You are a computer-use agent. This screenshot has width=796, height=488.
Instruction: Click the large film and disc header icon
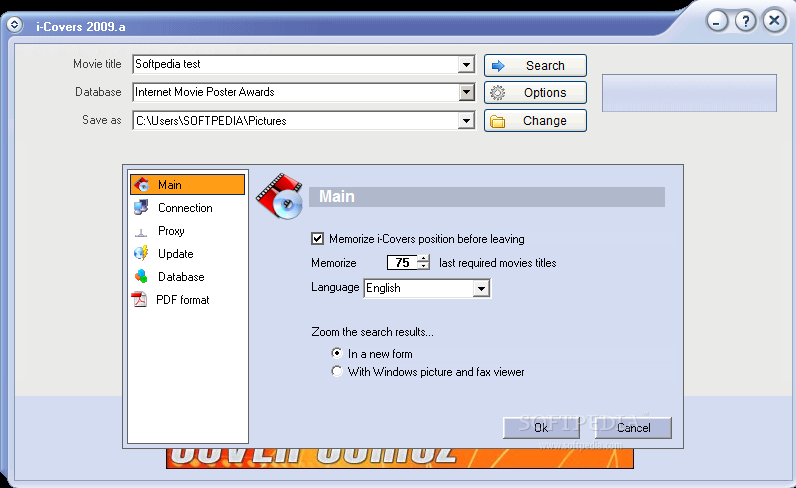tap(280, 197)
